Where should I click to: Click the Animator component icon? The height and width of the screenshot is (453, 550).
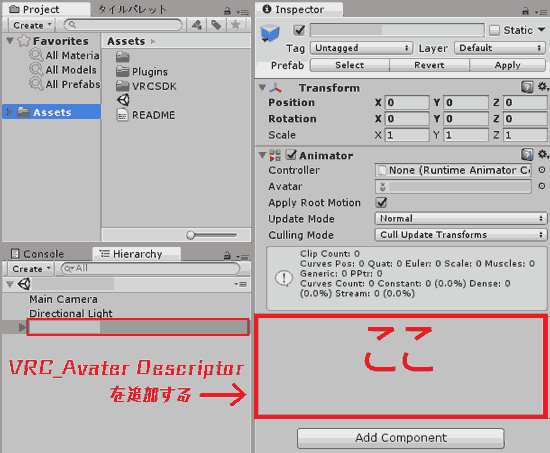pyautogui.click(x=275, y=155)
